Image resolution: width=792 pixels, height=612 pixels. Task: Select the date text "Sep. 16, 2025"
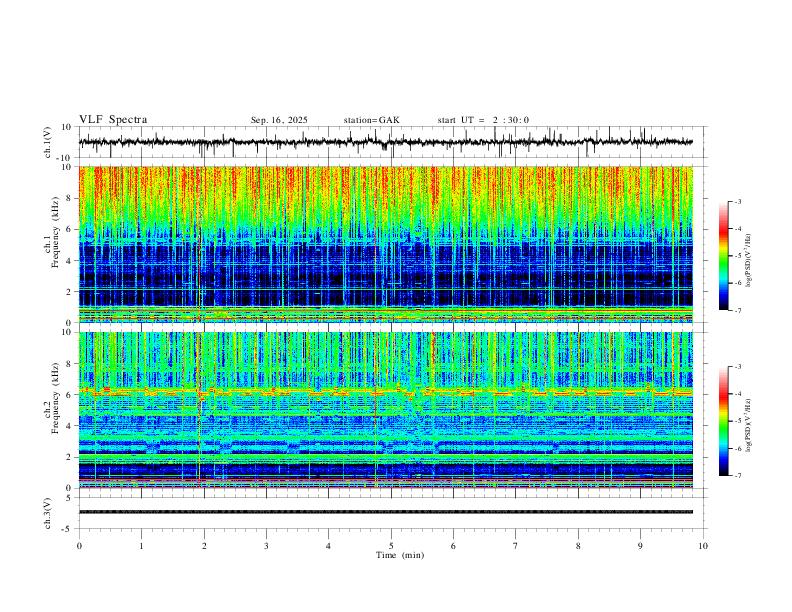(x=279, y=120)
